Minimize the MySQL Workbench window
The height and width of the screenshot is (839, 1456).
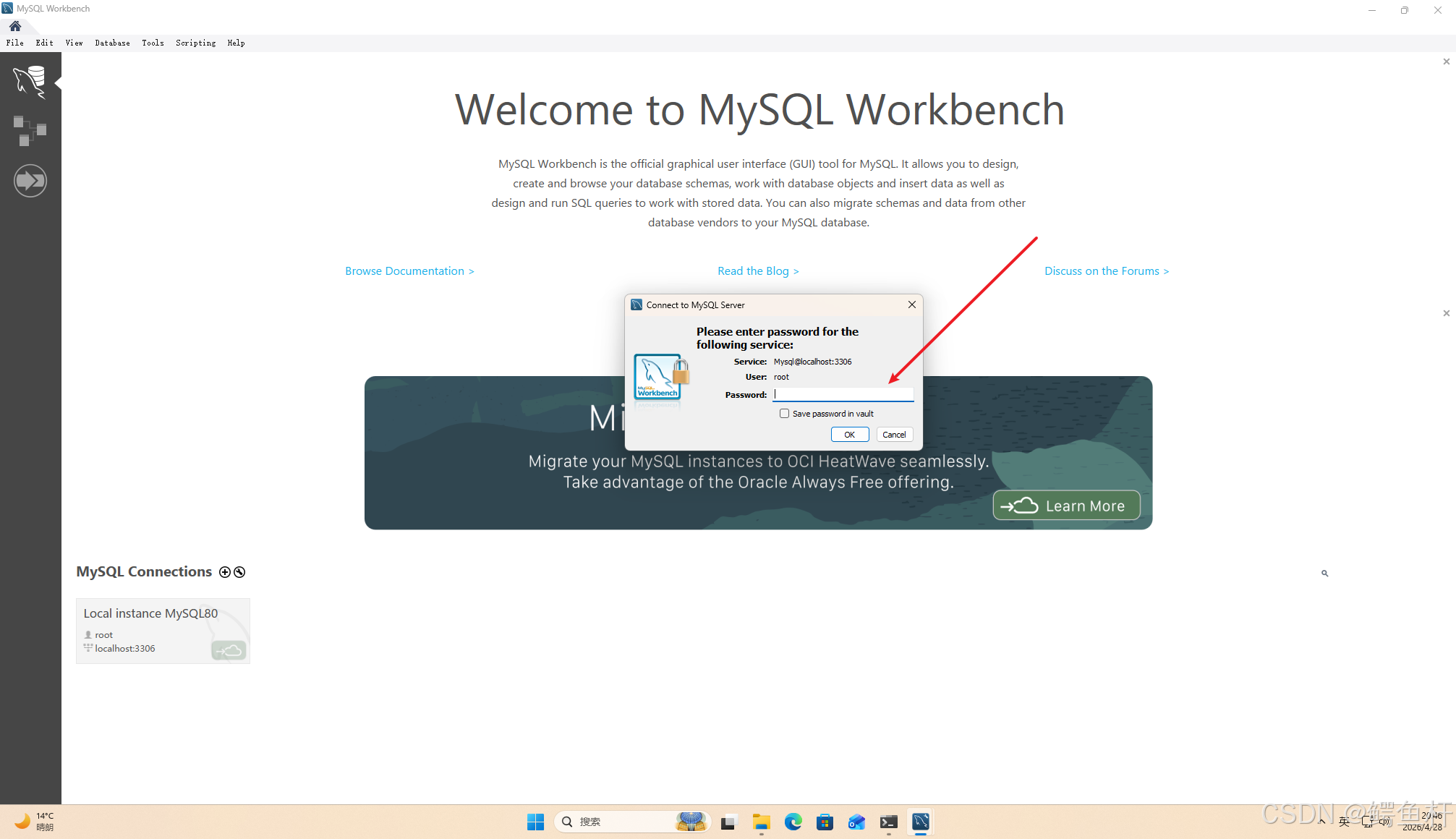click(x=1371, y=10)
